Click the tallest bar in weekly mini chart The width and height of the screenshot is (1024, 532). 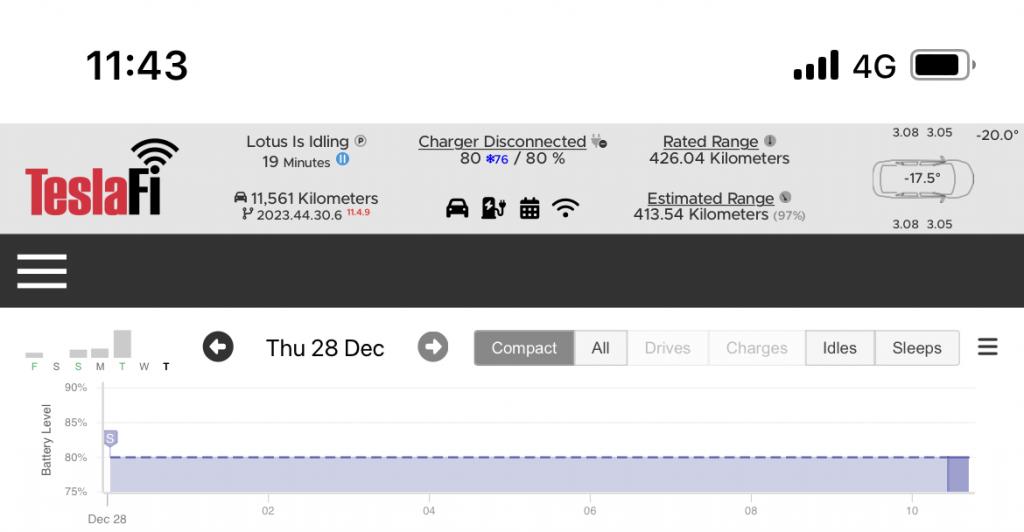pyautogui.click(x=122, y=343)
